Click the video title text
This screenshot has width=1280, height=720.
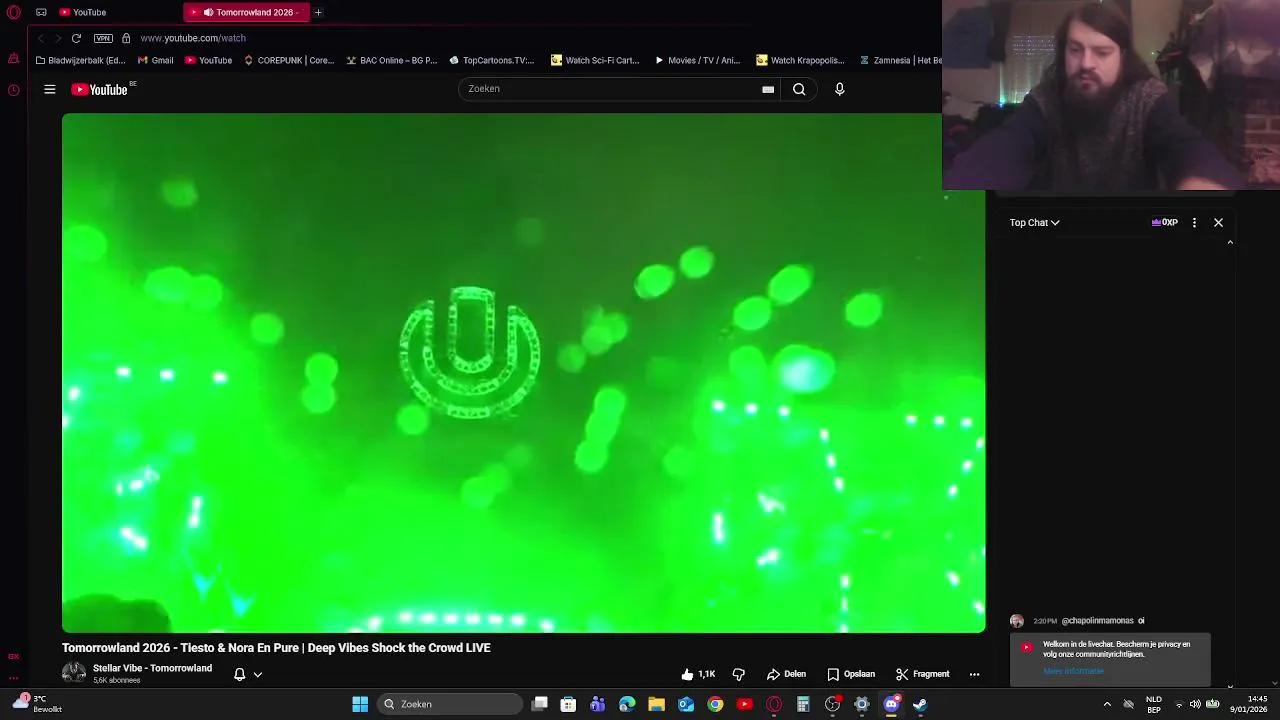[x=276, y=648]
